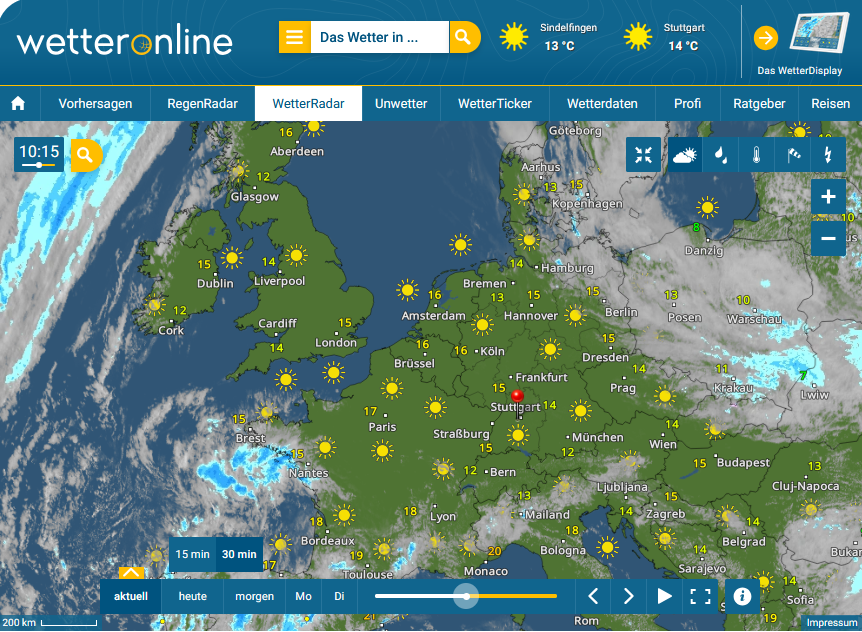862x632 pixels.
Task: Switch to the precipitation raindrops layer
Action: pos(721,155)
